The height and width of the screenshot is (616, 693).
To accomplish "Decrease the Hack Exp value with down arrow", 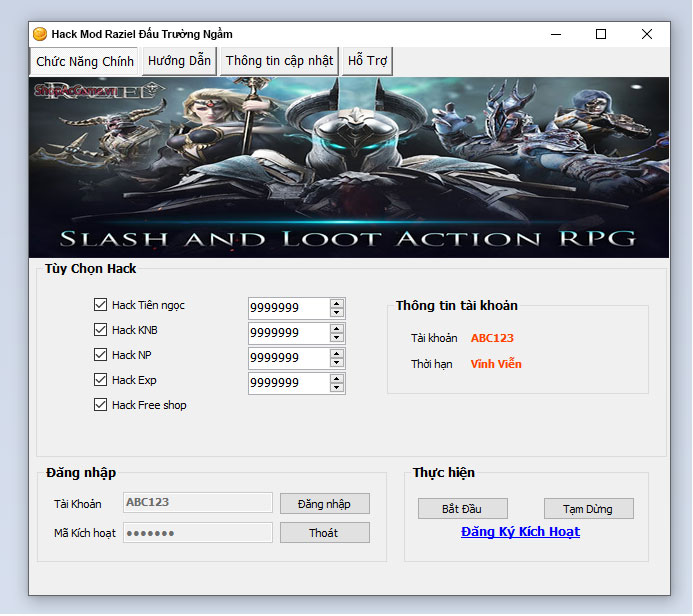I will pyautogui.click(x=337, y=388).
